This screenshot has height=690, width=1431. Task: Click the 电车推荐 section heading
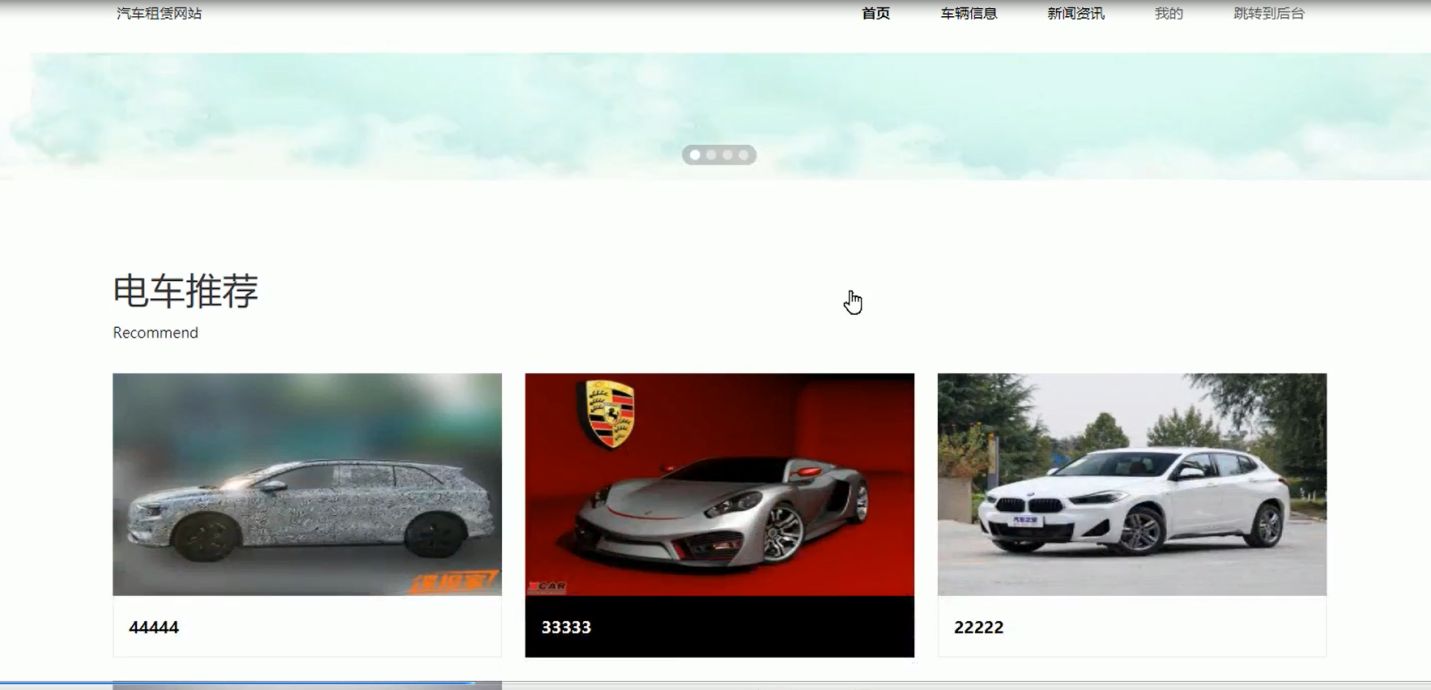186,291
